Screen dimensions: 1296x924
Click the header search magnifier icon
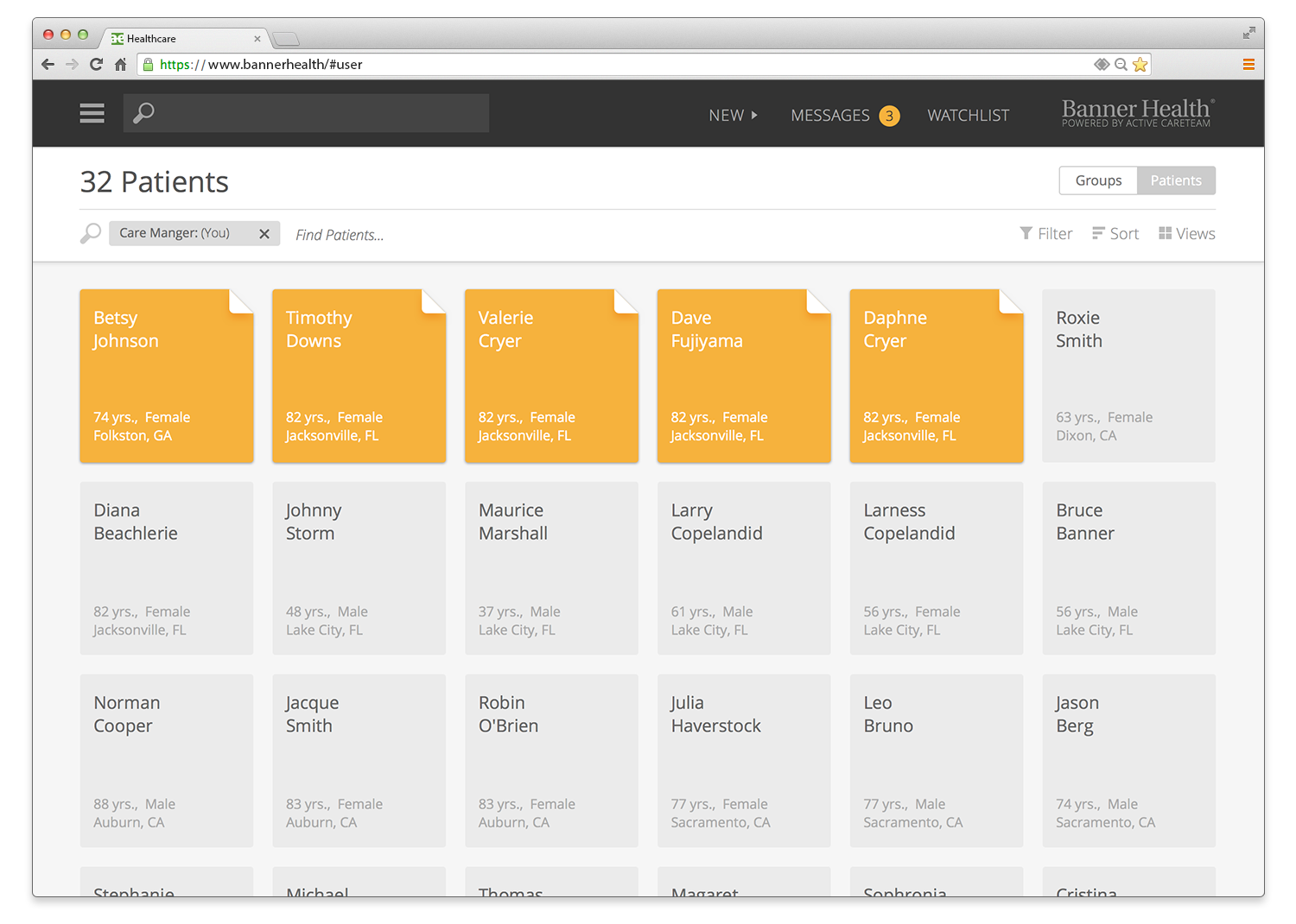pos(143,113)
